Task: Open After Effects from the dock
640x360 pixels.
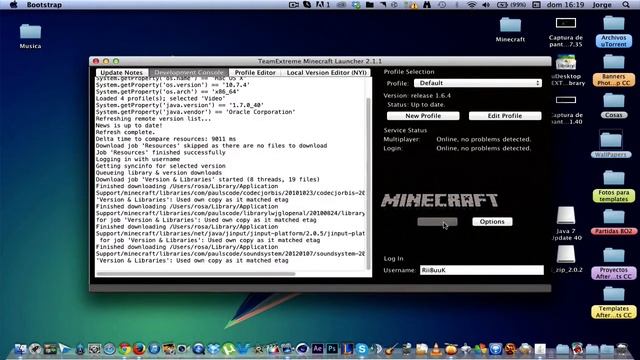Action: (318, 349)
